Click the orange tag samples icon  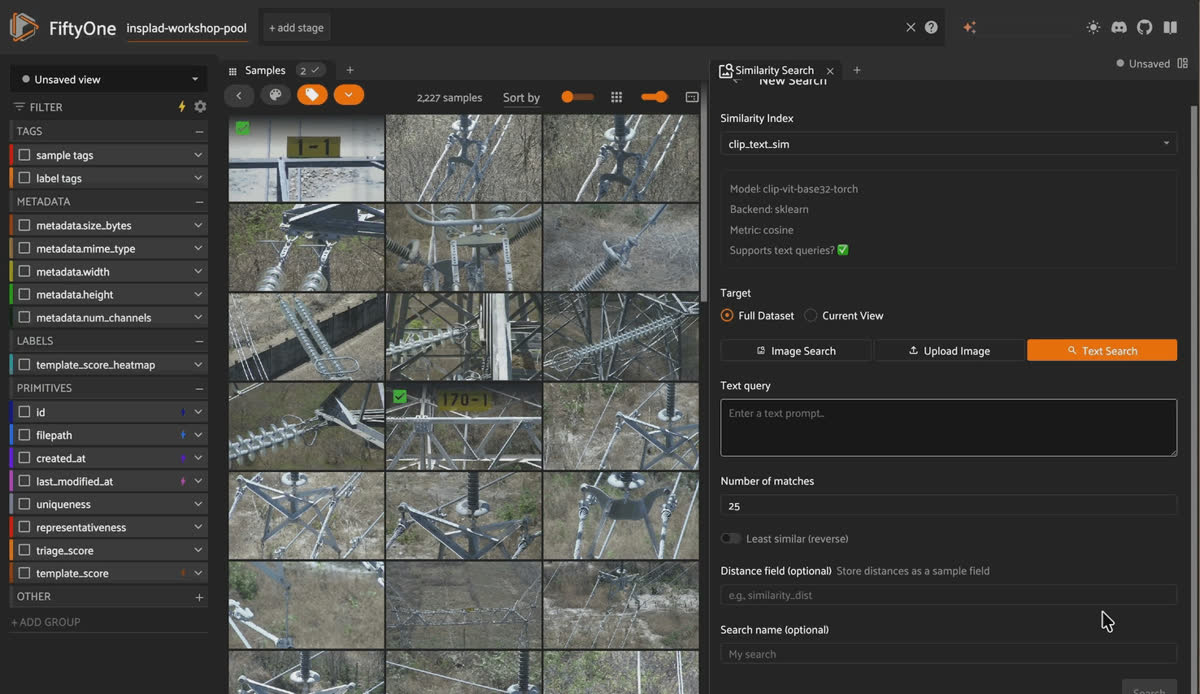[312, 96]
